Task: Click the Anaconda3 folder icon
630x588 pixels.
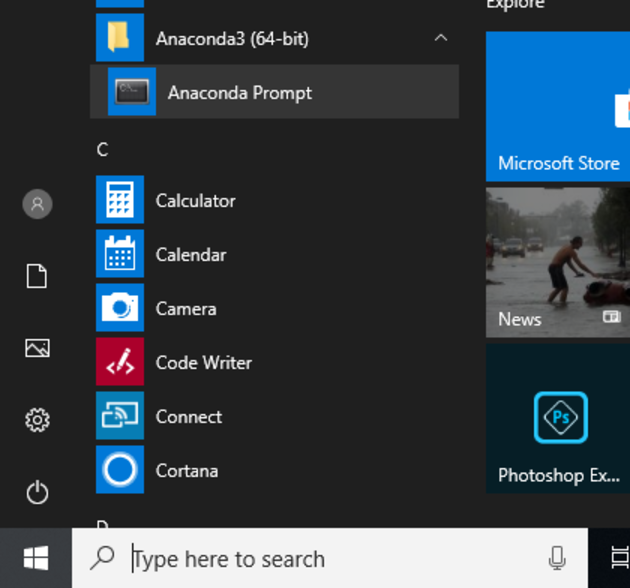Action: click(120, 37)
